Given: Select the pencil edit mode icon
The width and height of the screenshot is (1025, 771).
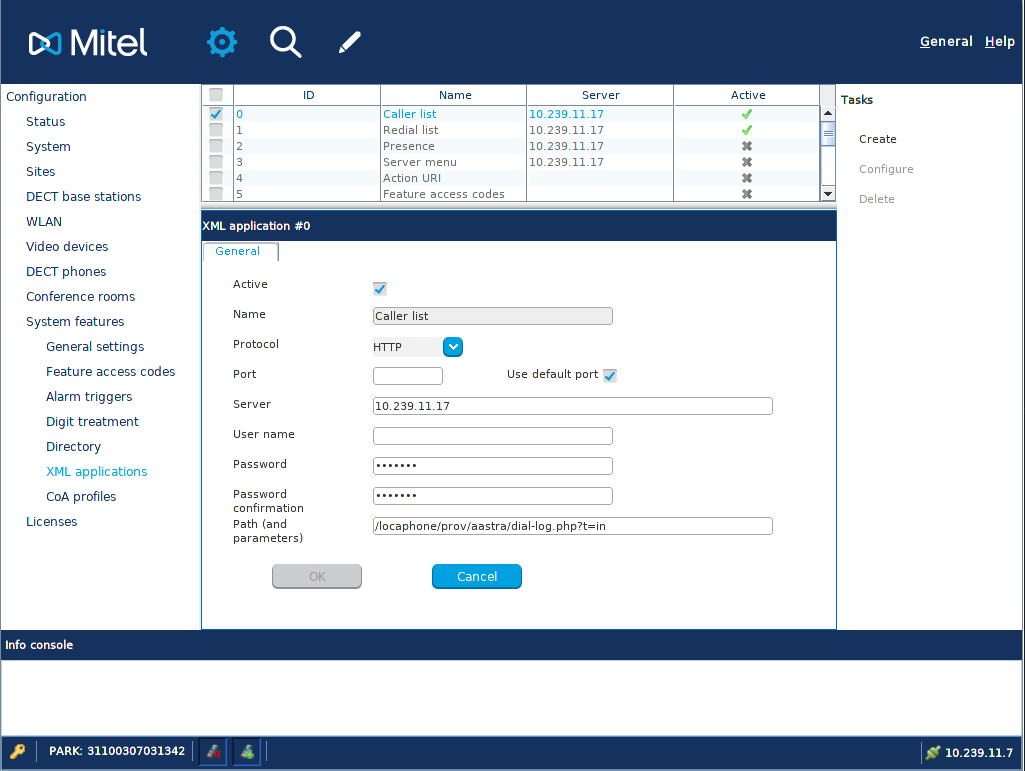Looking at the screenshot, I should coord(349,42).
